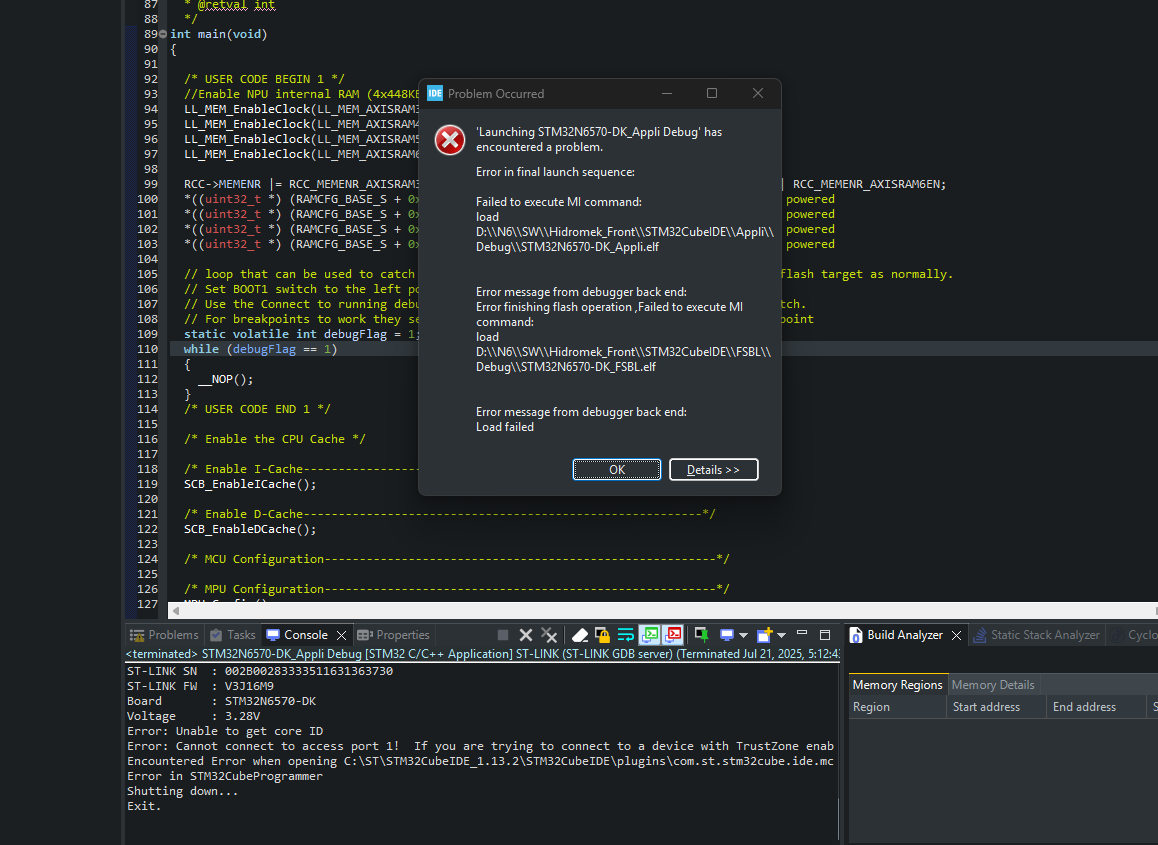Viewport: 1158px width, 845px height.
Task: Click the Pin Console icon
Action: tap(702, 635)
